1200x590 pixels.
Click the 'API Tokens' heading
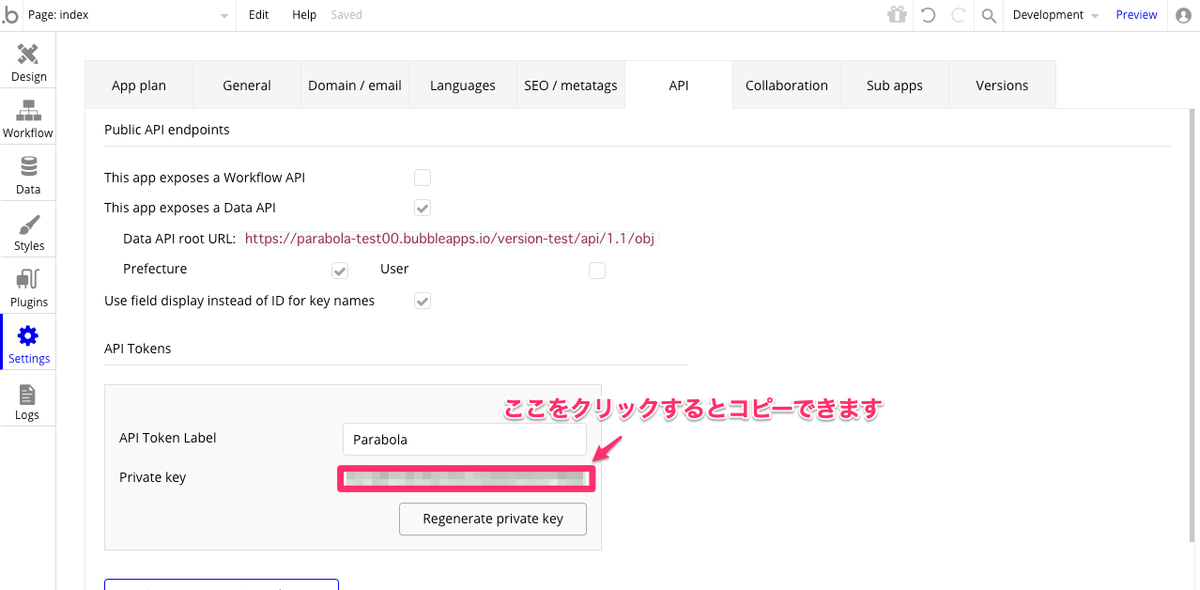(138, 348)
